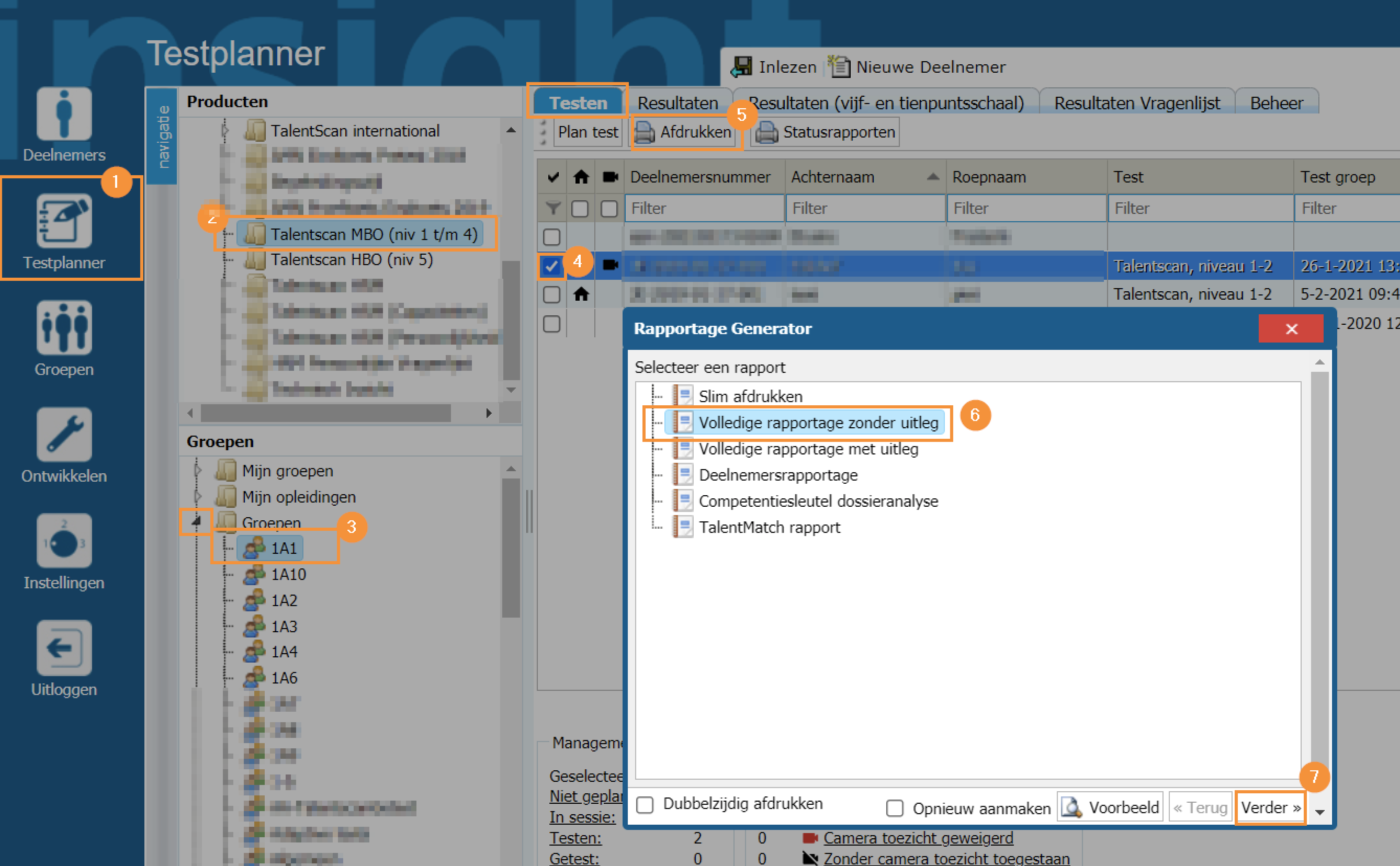This screenshot has width=1400, height=866.
Task: Check the Opnieuw aanmaken checkbox
Action: [x=894, y=808]
